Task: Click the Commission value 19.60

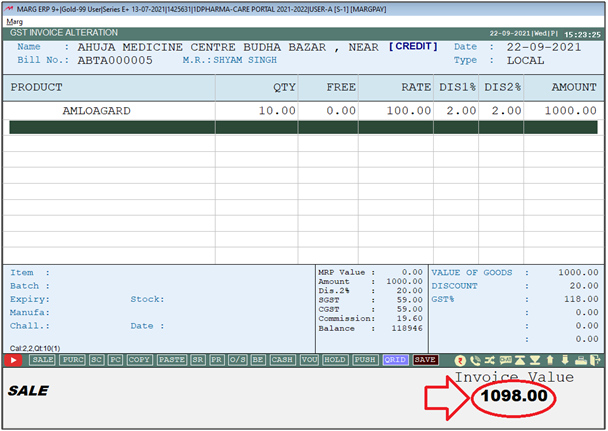Action: click(410, 318)
